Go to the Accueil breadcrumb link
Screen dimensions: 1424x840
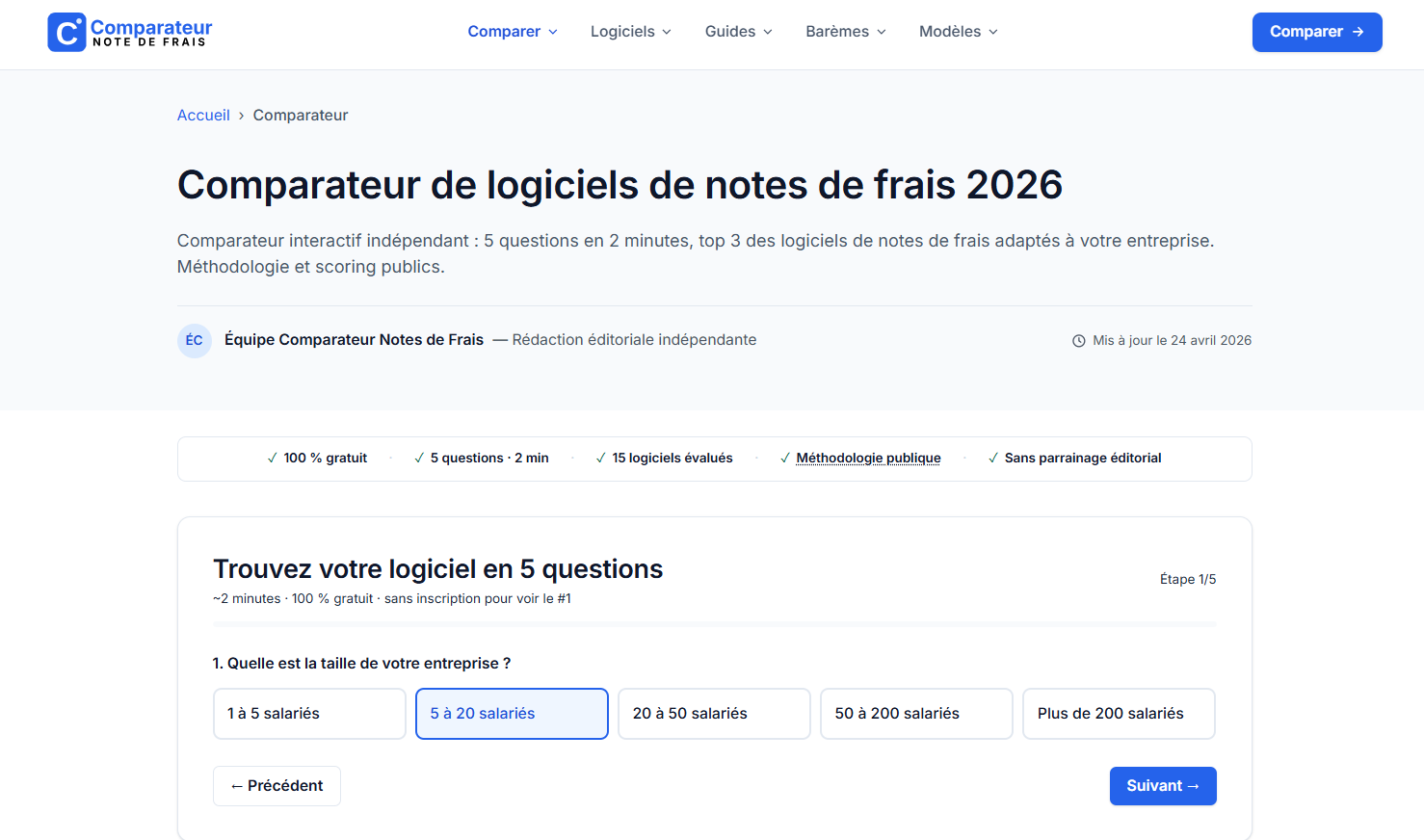203,116
